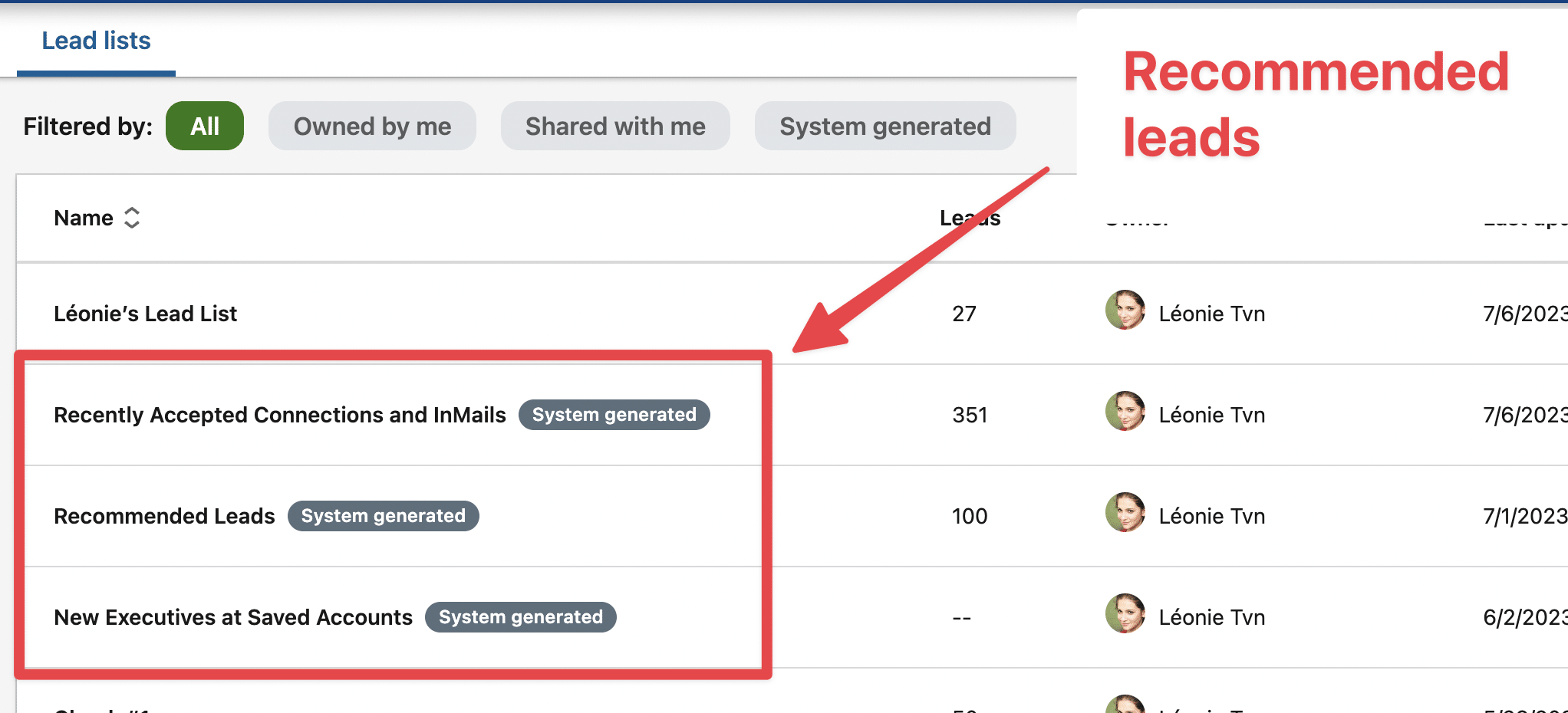Click the sort chevrons beside Name header

(133, 218)
